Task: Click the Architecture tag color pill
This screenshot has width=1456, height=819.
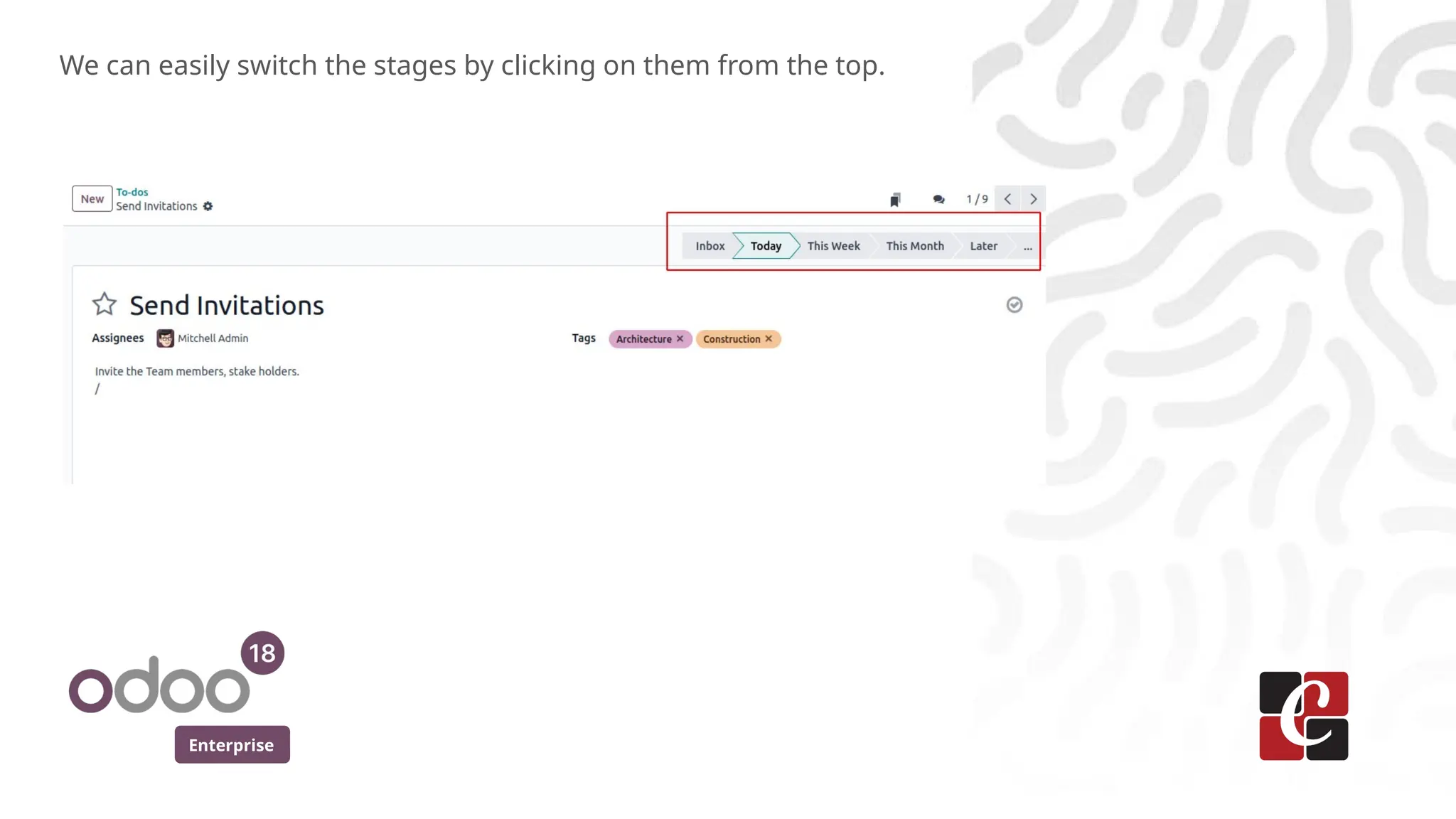Action: [643, 339]
